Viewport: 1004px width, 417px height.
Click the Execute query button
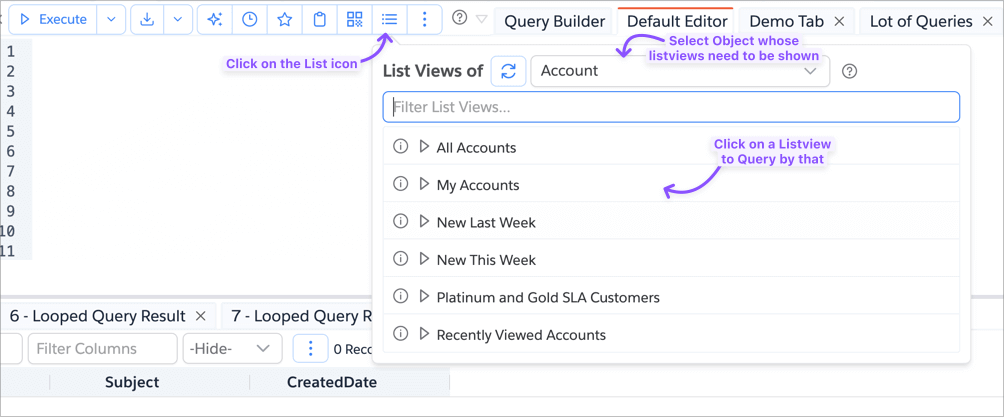pos(53,19)
